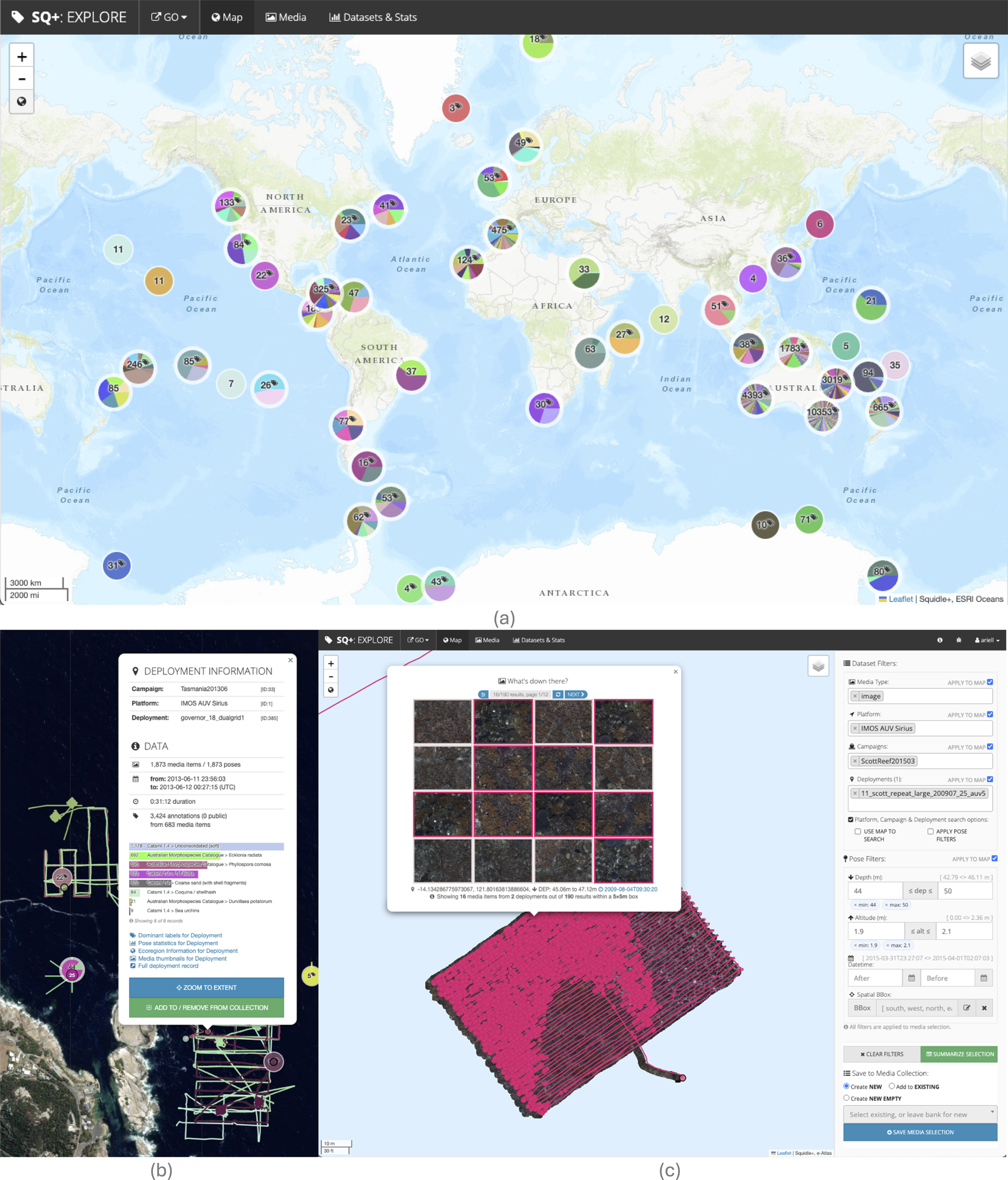Open Datasets & Stats tab in top navbar
The height and width of the screenshot is (1180, 1008).
pyautogui.click(x=373, y=17)
